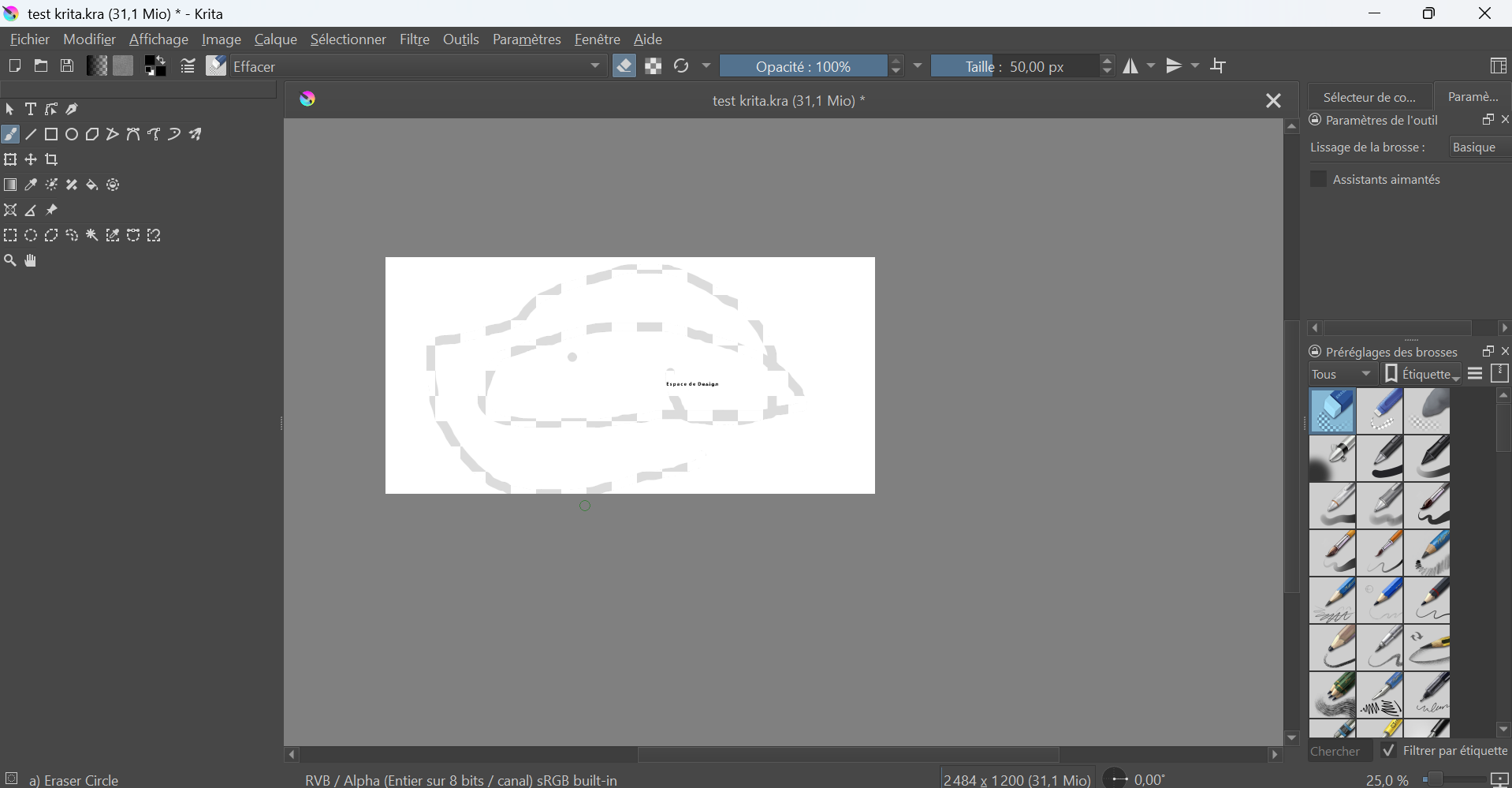Select the Color Sampler eyedropper tool
1512x788 pixels.
pos(31,185)
